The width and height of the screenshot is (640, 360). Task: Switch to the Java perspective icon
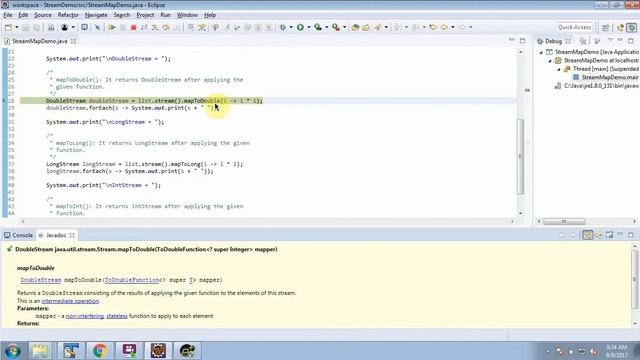click(620, 27)
